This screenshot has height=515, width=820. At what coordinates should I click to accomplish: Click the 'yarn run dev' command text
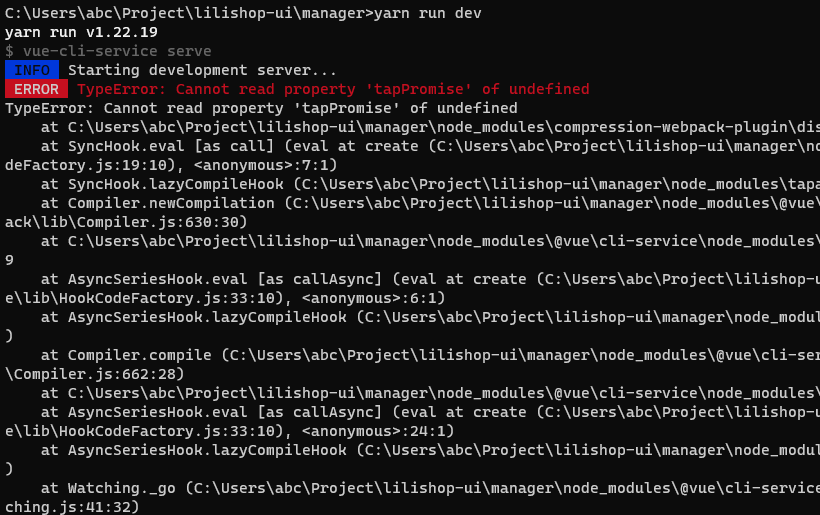(427, 13)
